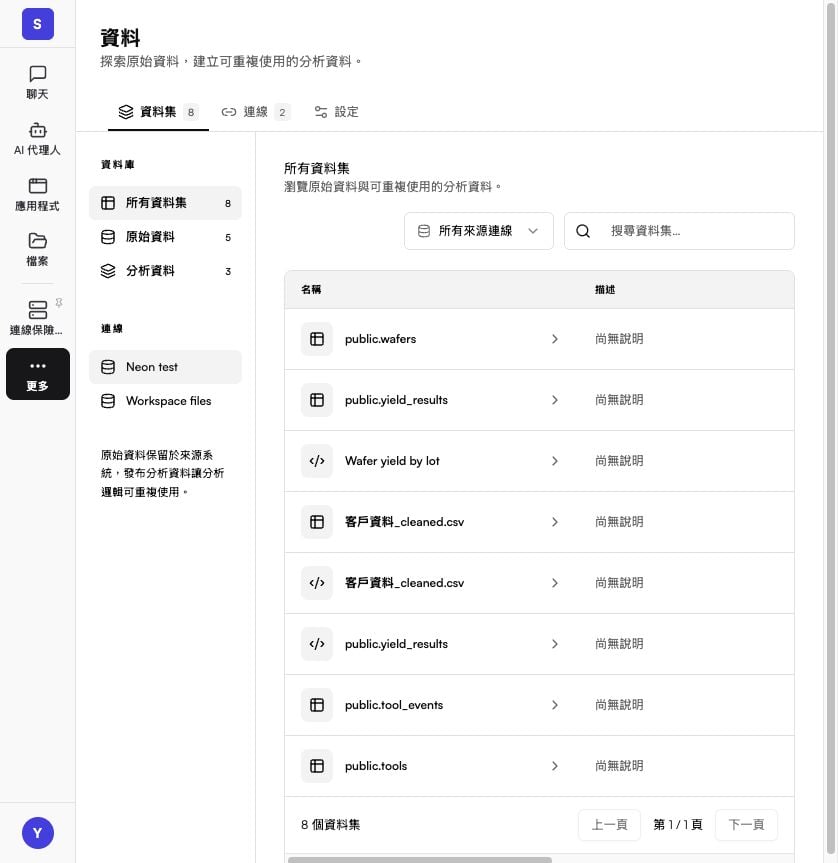Toggle the pin icon beside 連線保險
Image resolution: width=838 pixels, height=863 pixels.
click(x=59, y=303)
